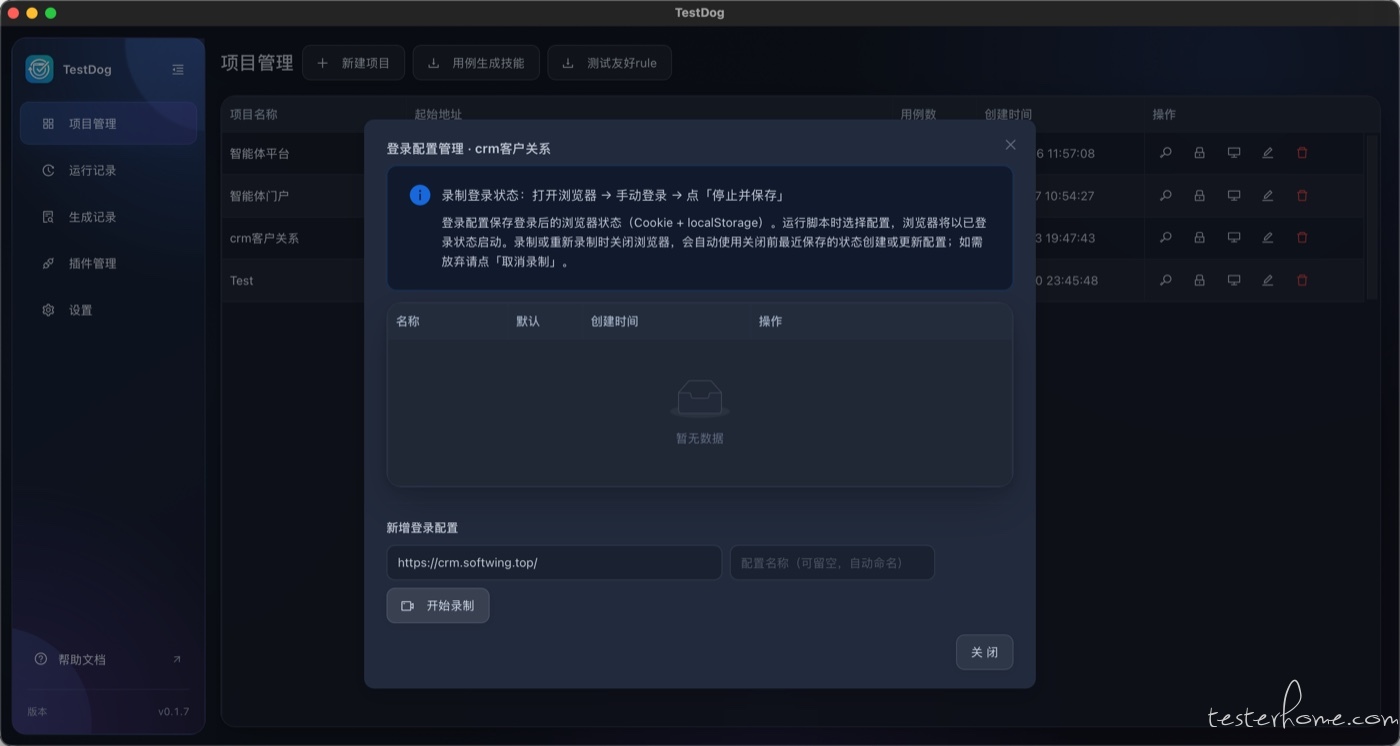Click the 用例生成技能 download button
The height and width of the screenshot is (746, 1400).
point(476,63)
